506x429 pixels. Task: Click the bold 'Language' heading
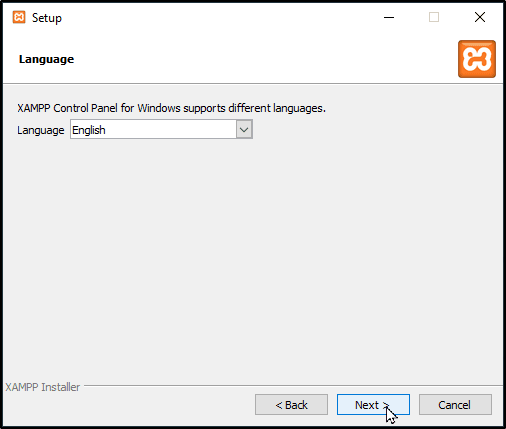click(46, 59)
